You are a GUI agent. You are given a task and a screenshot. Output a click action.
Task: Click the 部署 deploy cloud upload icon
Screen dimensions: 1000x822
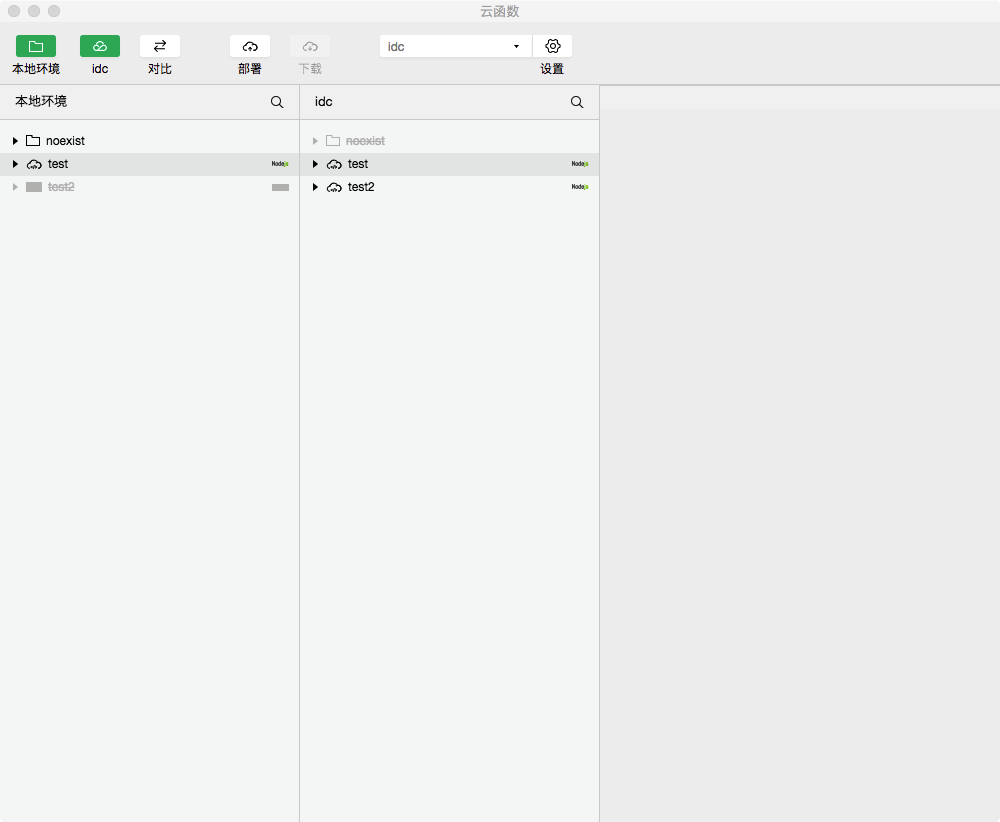tap(250, 46)
